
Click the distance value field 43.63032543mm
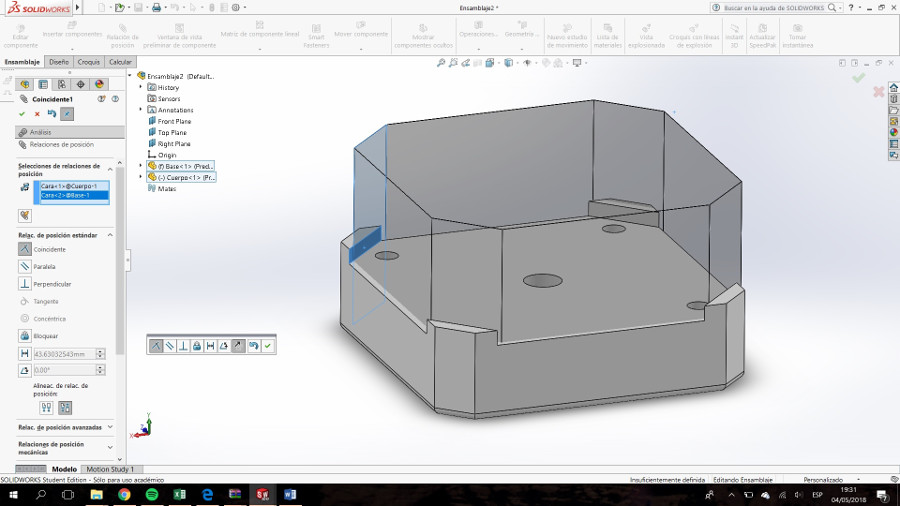coord(64,354)
